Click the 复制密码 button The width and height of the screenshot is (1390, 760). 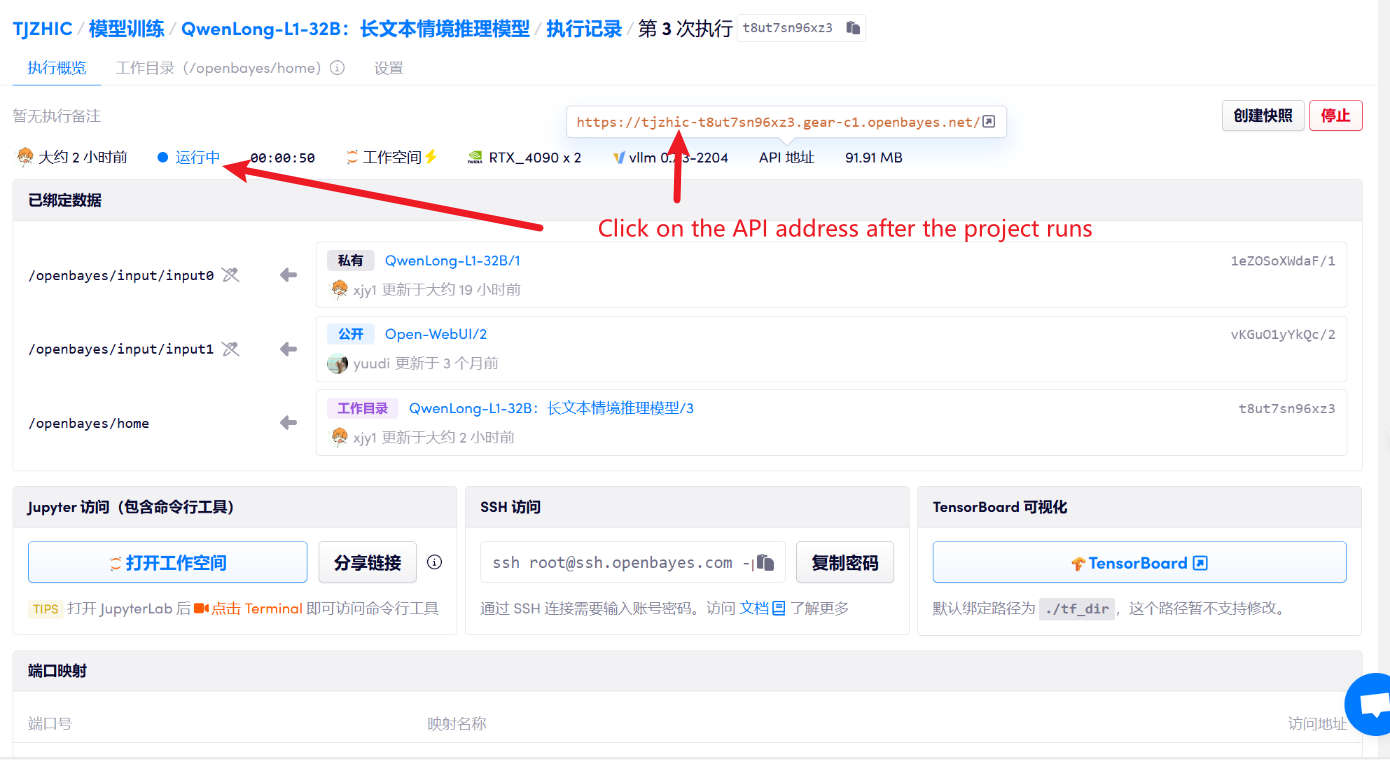pos(845,563)
